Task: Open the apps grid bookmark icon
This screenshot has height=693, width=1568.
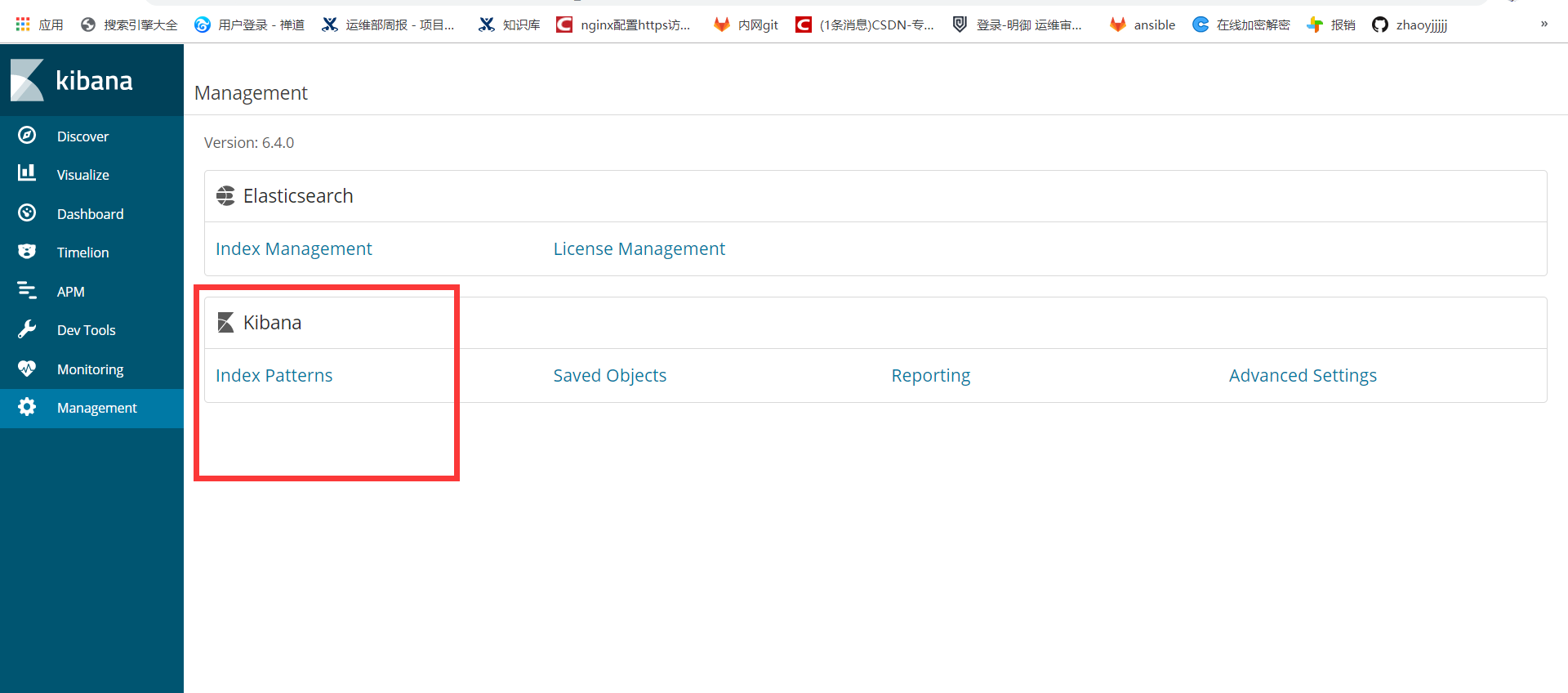Action: pos(23,25)
